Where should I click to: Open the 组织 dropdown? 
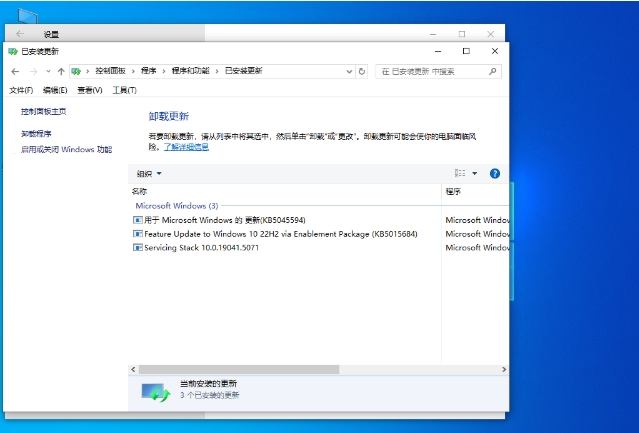pos(148,173)
